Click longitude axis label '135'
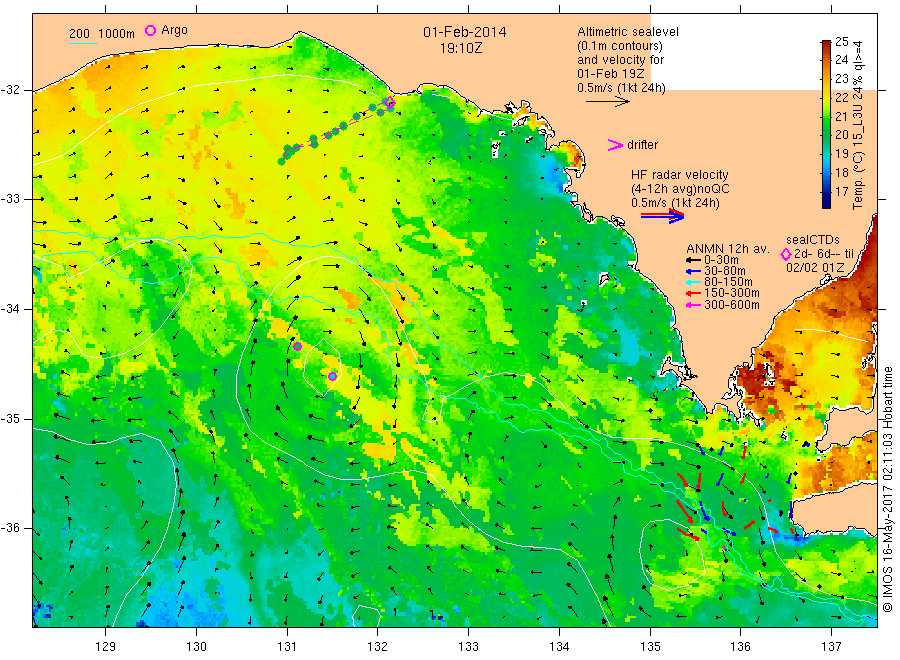The height and width of the screenshot is (660, 900). coord(650,647)
